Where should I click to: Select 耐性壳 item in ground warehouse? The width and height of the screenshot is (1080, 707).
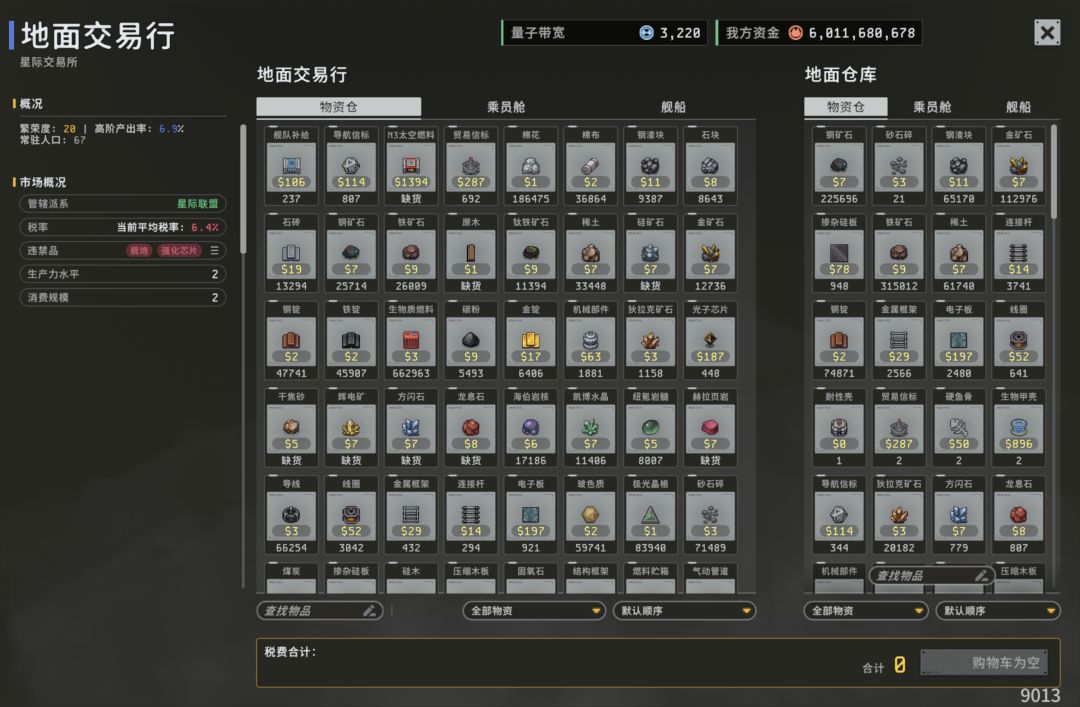pos(839,428)
